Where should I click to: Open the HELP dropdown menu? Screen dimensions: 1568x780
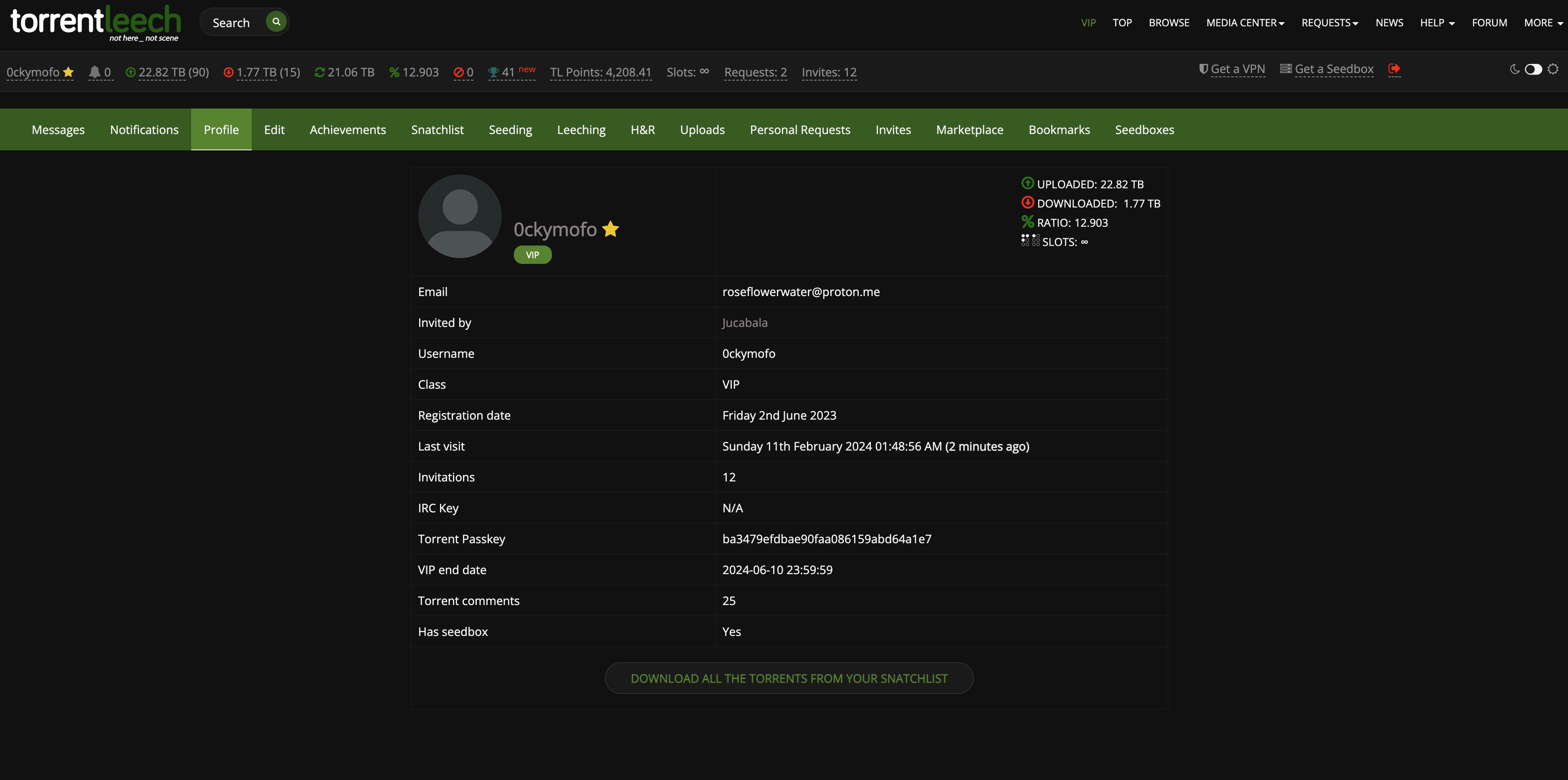1437,23
